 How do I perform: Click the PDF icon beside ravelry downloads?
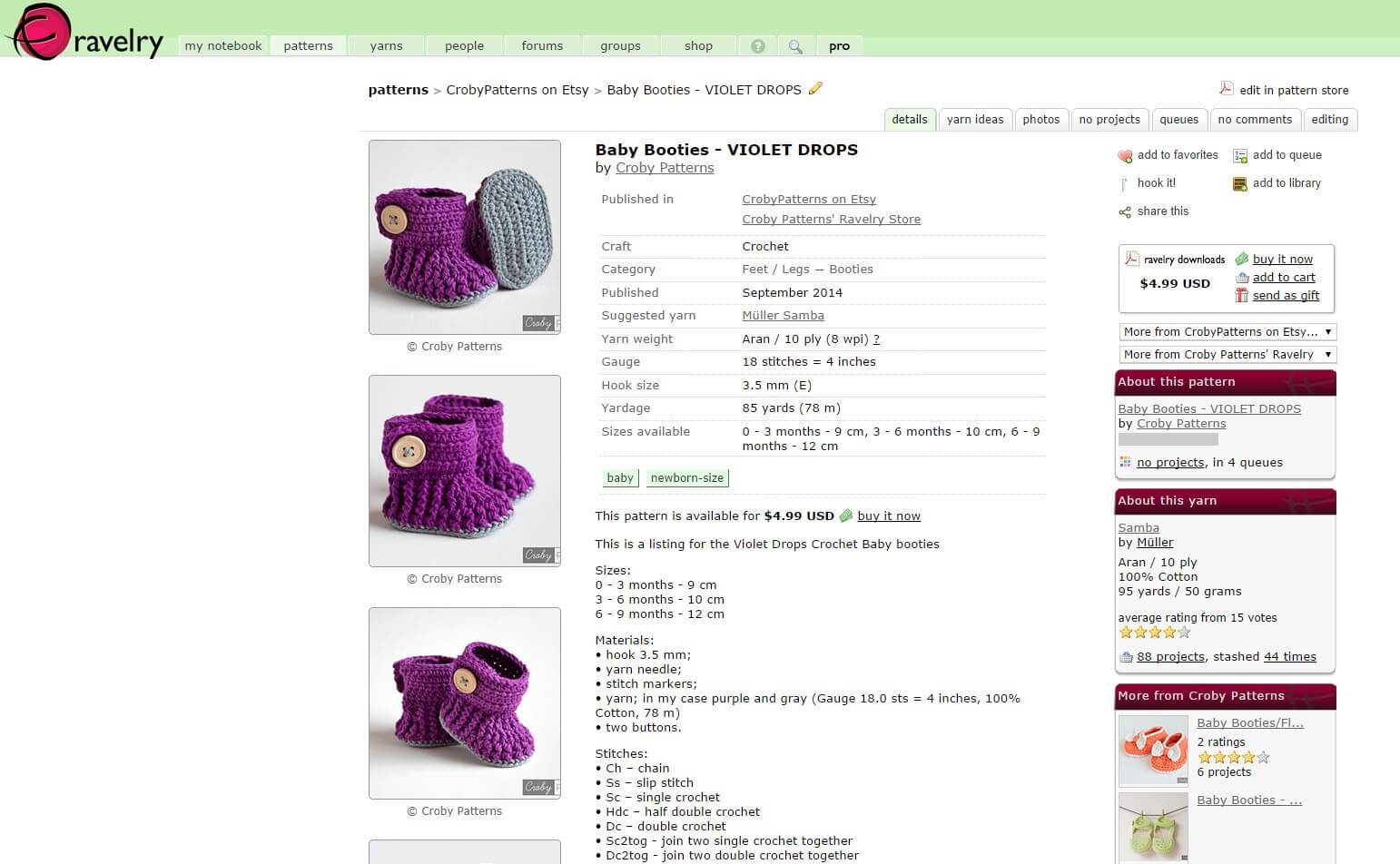[1132, 259]
